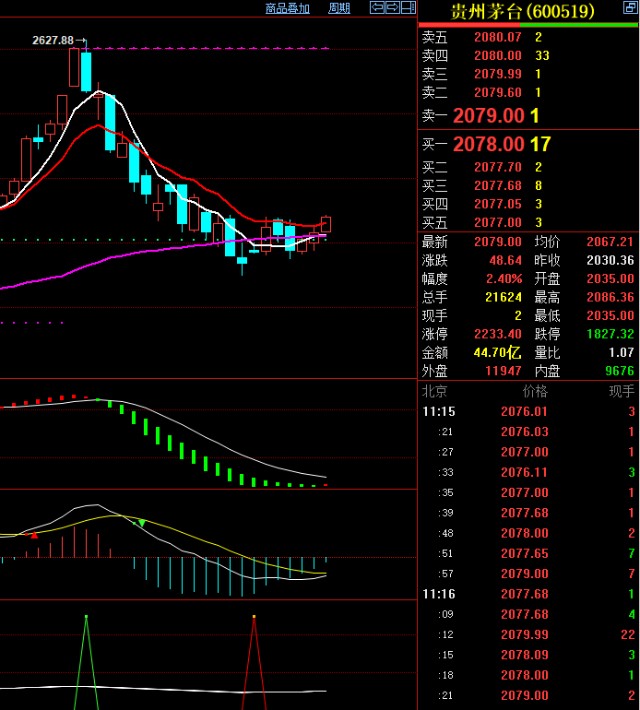Click the small red marker on MACD panel
640x710 pixels.
(35, 535)
